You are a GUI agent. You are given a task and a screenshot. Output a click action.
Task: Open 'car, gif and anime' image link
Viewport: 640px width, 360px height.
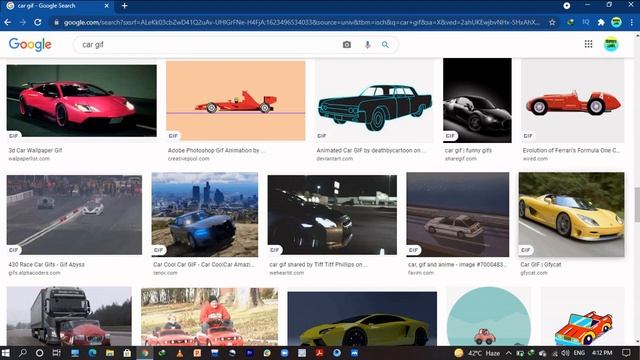[x=457, y=264]
